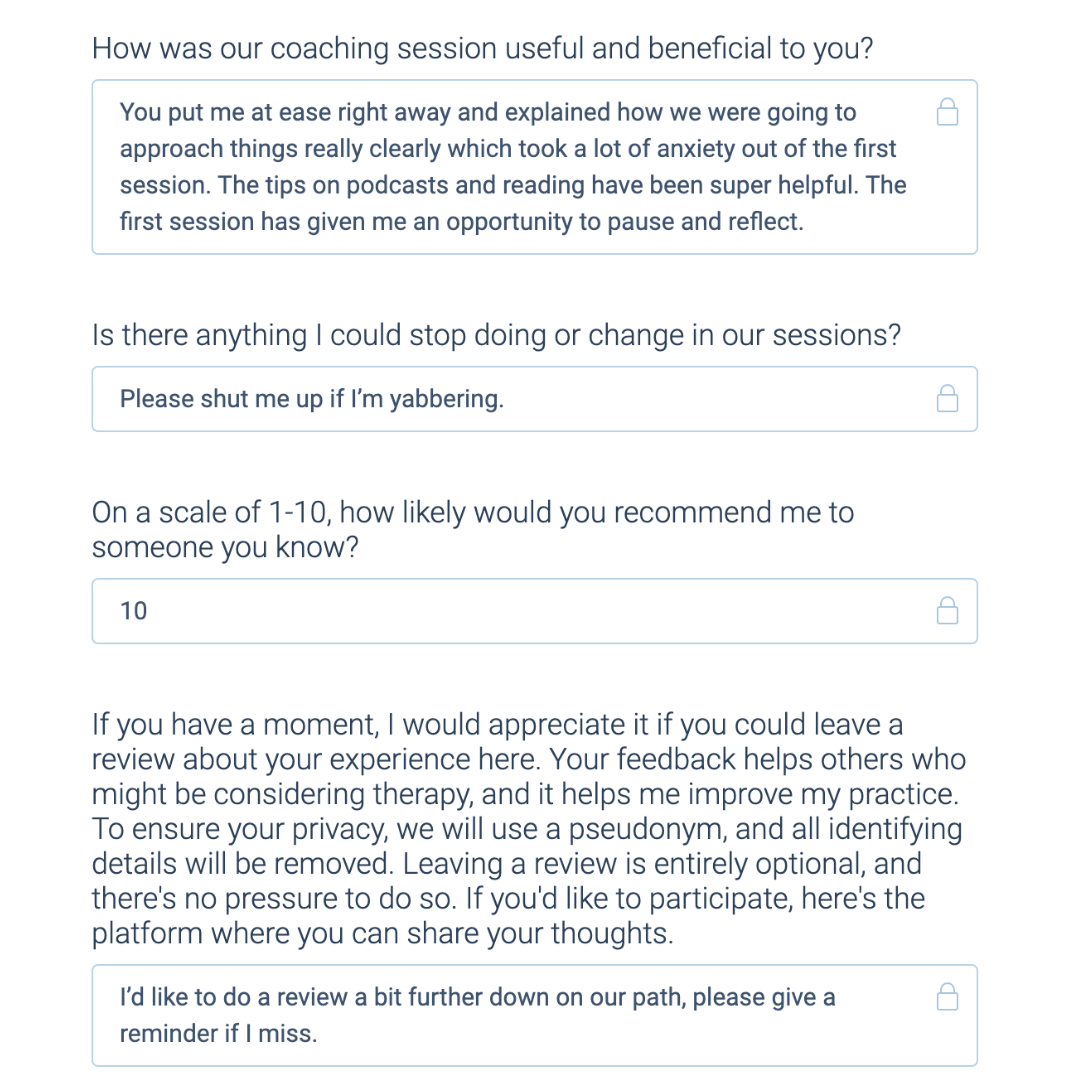Click the 'tips on podcasts and reading' sentence
Viewport: 1080px width, 1080px height.
click(x=539, y=185)
